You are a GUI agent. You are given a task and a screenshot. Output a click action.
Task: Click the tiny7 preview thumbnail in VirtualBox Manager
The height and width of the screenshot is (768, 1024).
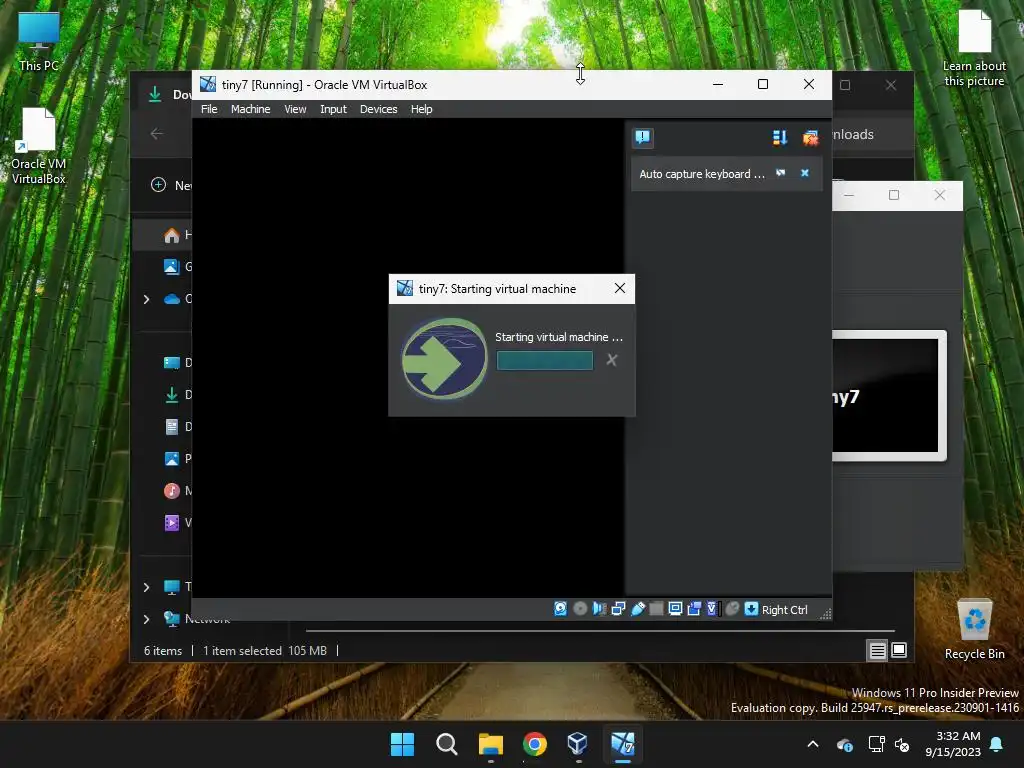(x=889, y=396)
